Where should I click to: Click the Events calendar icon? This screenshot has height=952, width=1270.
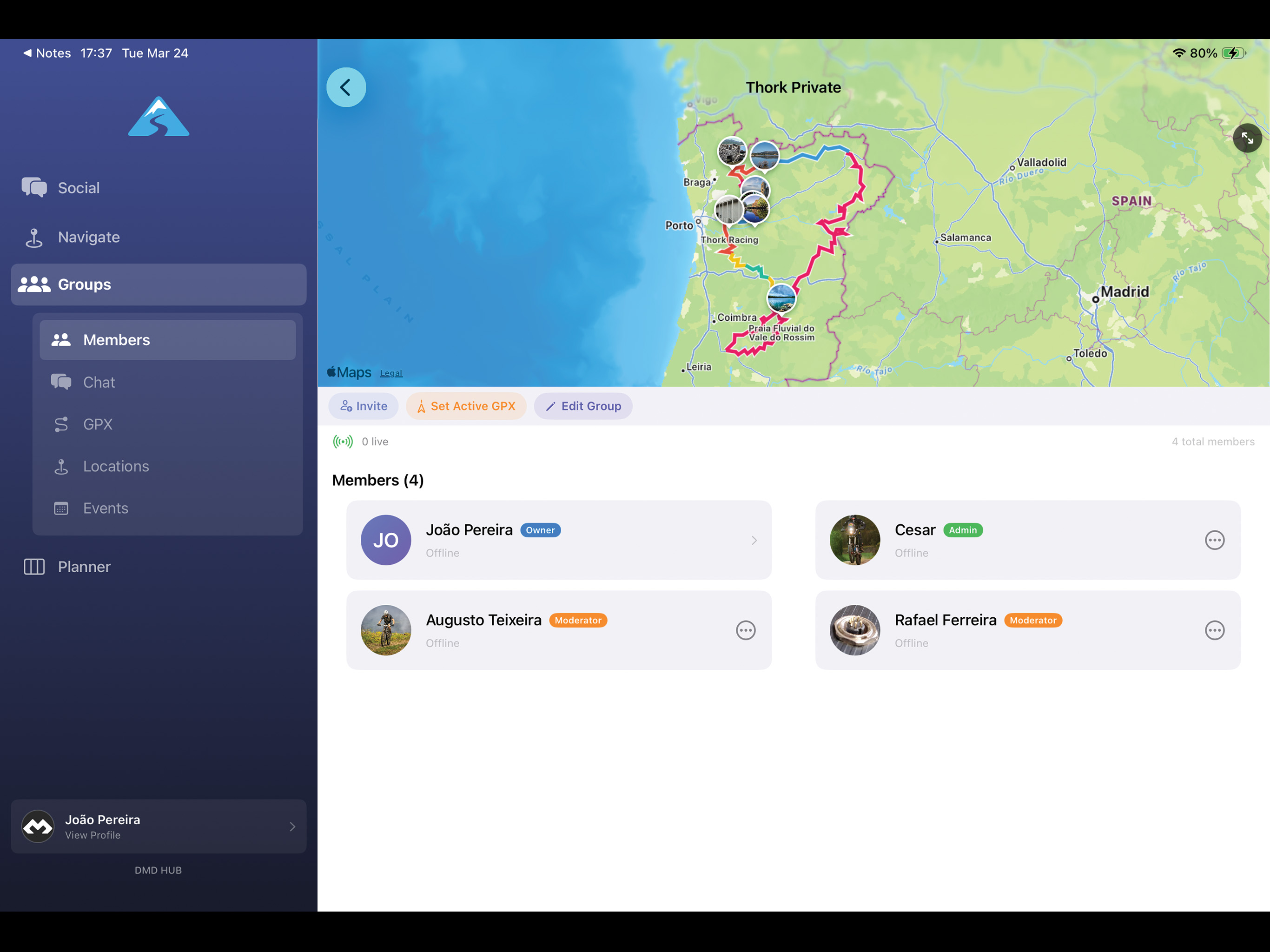61,508
